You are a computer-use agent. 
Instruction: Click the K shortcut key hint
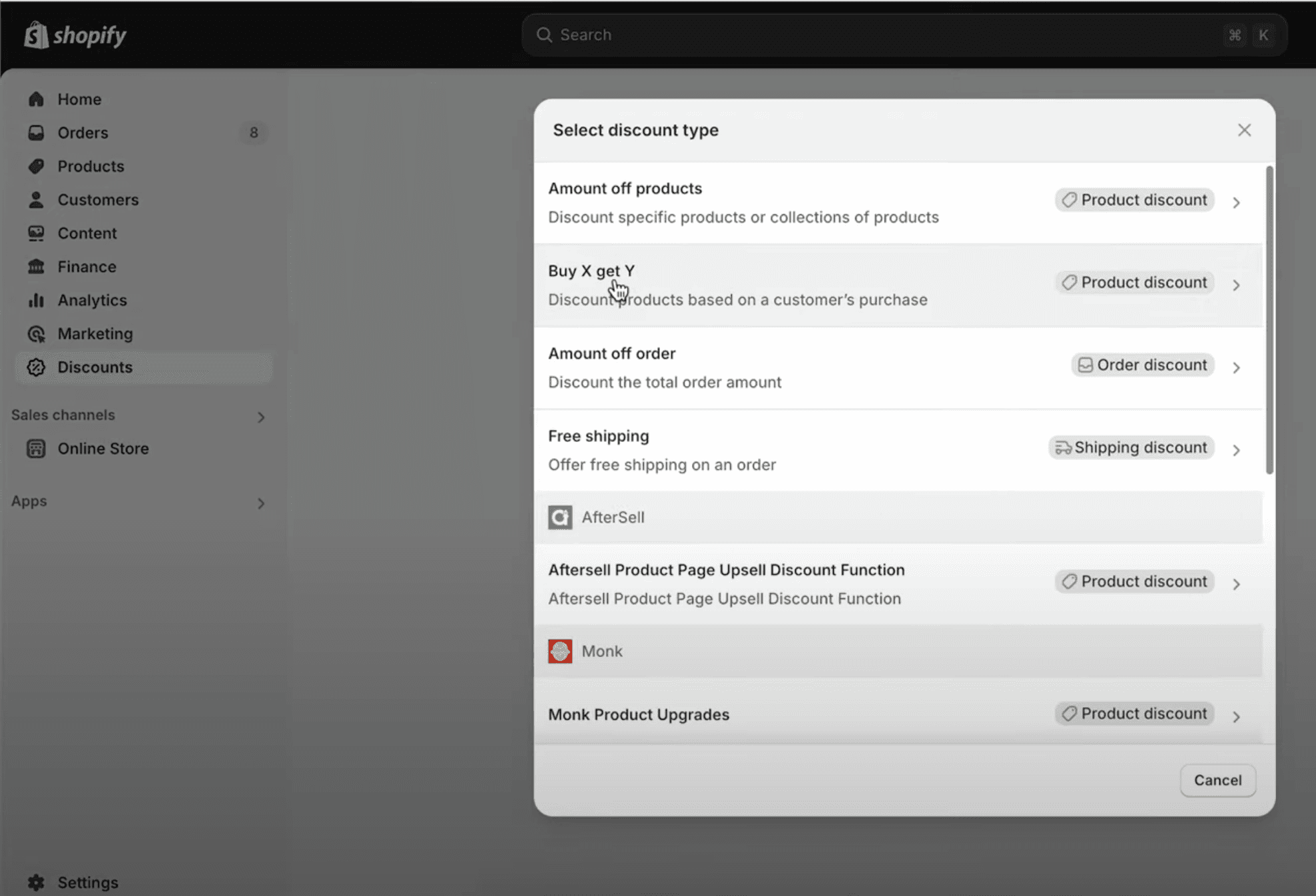pyautogui.click(x=1263, y=35)
